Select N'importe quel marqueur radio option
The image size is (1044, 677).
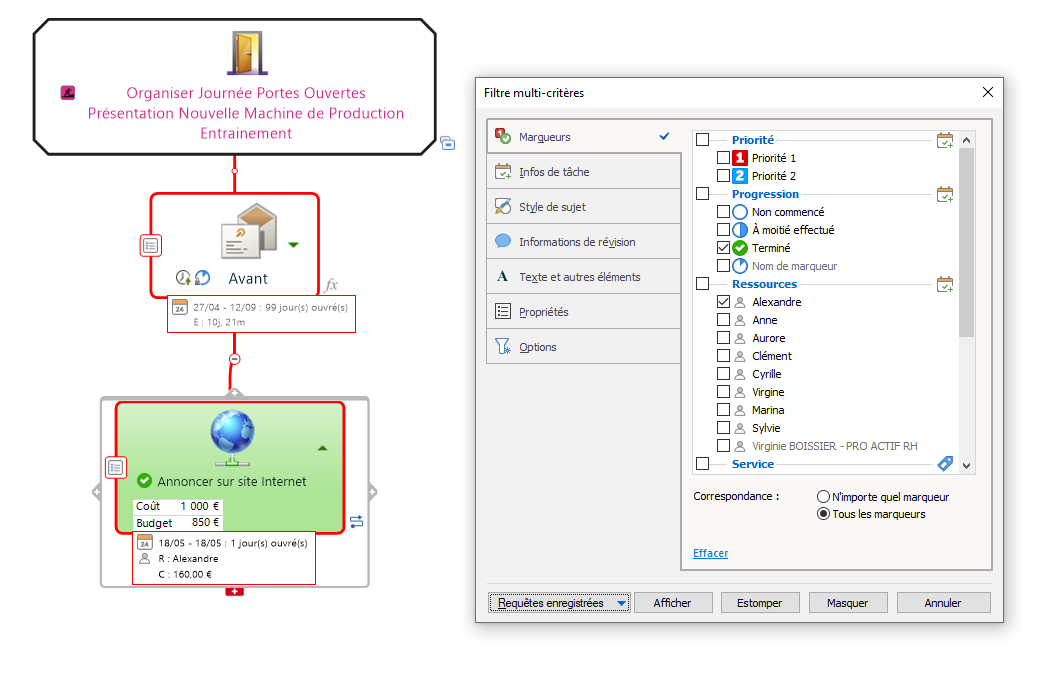(x=823, y=497)
